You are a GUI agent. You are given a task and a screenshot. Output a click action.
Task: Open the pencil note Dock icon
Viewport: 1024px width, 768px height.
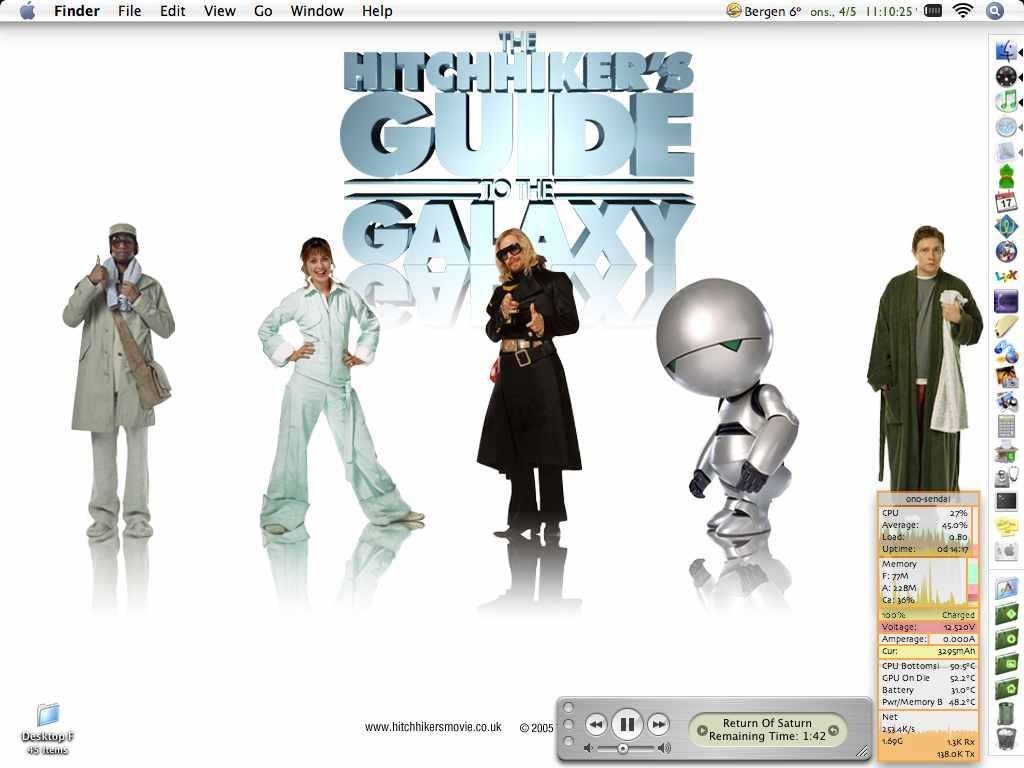tap(1006, 327)
